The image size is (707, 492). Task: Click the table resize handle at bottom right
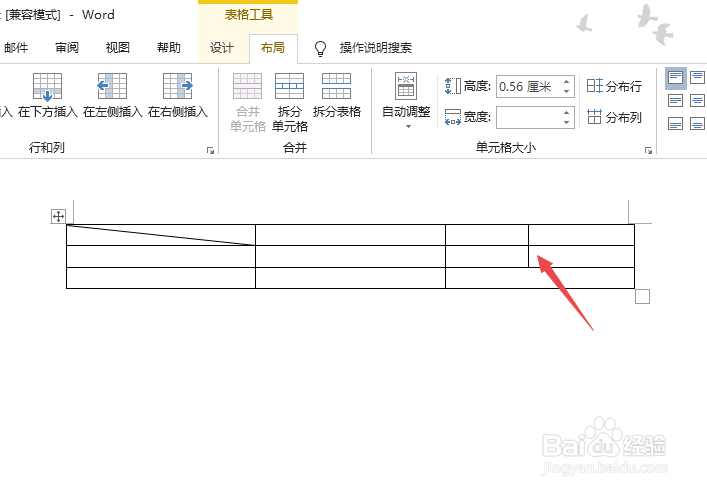coord(643,297)
